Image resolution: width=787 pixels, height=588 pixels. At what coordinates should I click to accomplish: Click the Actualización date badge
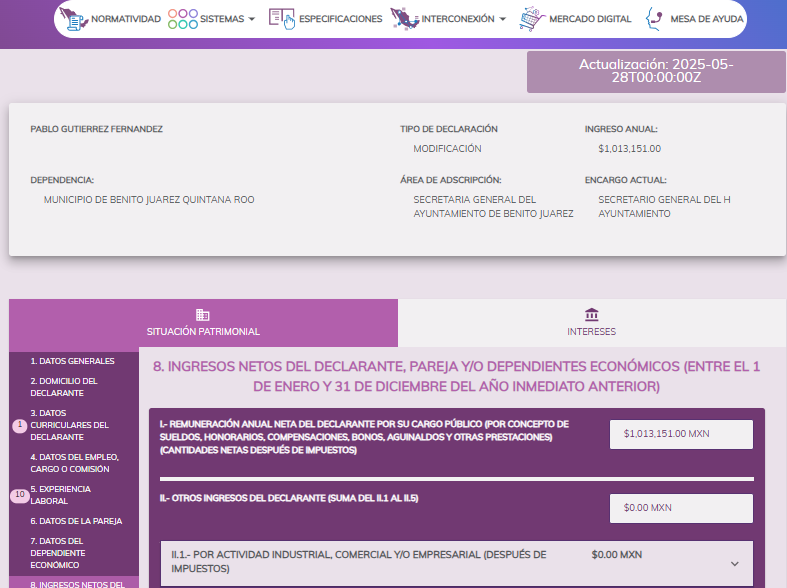coord(656,72)
